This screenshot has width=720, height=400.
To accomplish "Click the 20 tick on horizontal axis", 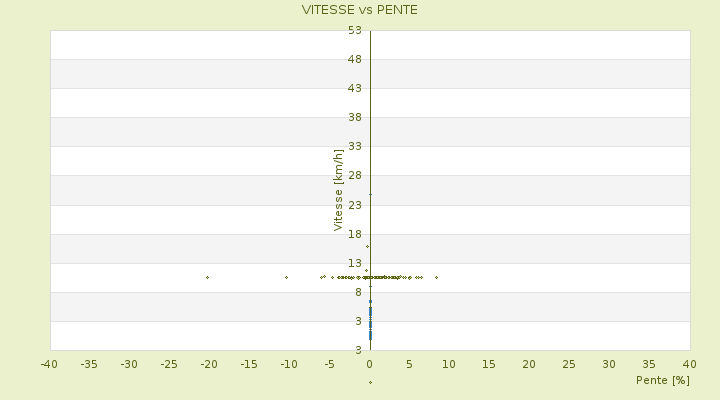I will (x=529, y=364).
